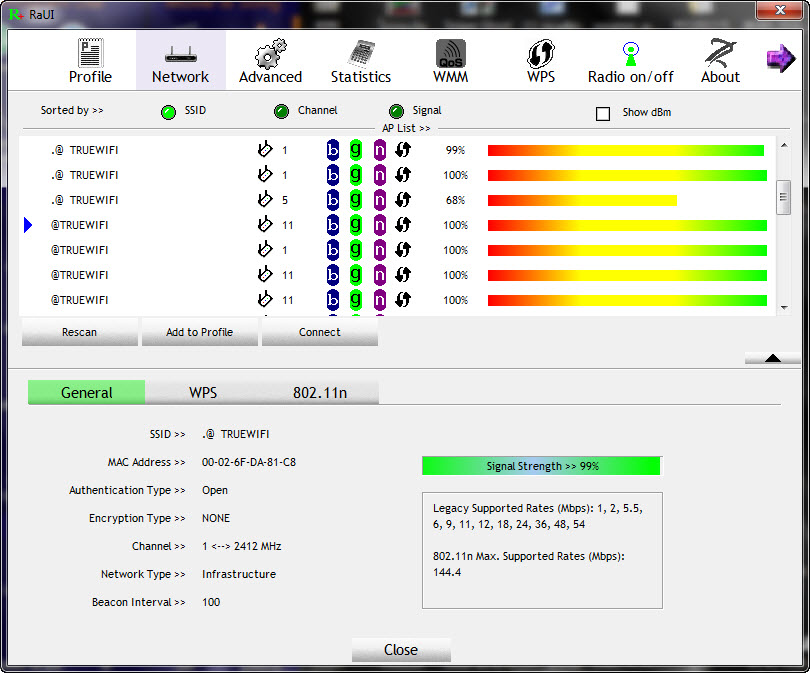The image size is (810, 673).
Task: Switch to the WPS detail tab
Action: [x=203, y=393]
